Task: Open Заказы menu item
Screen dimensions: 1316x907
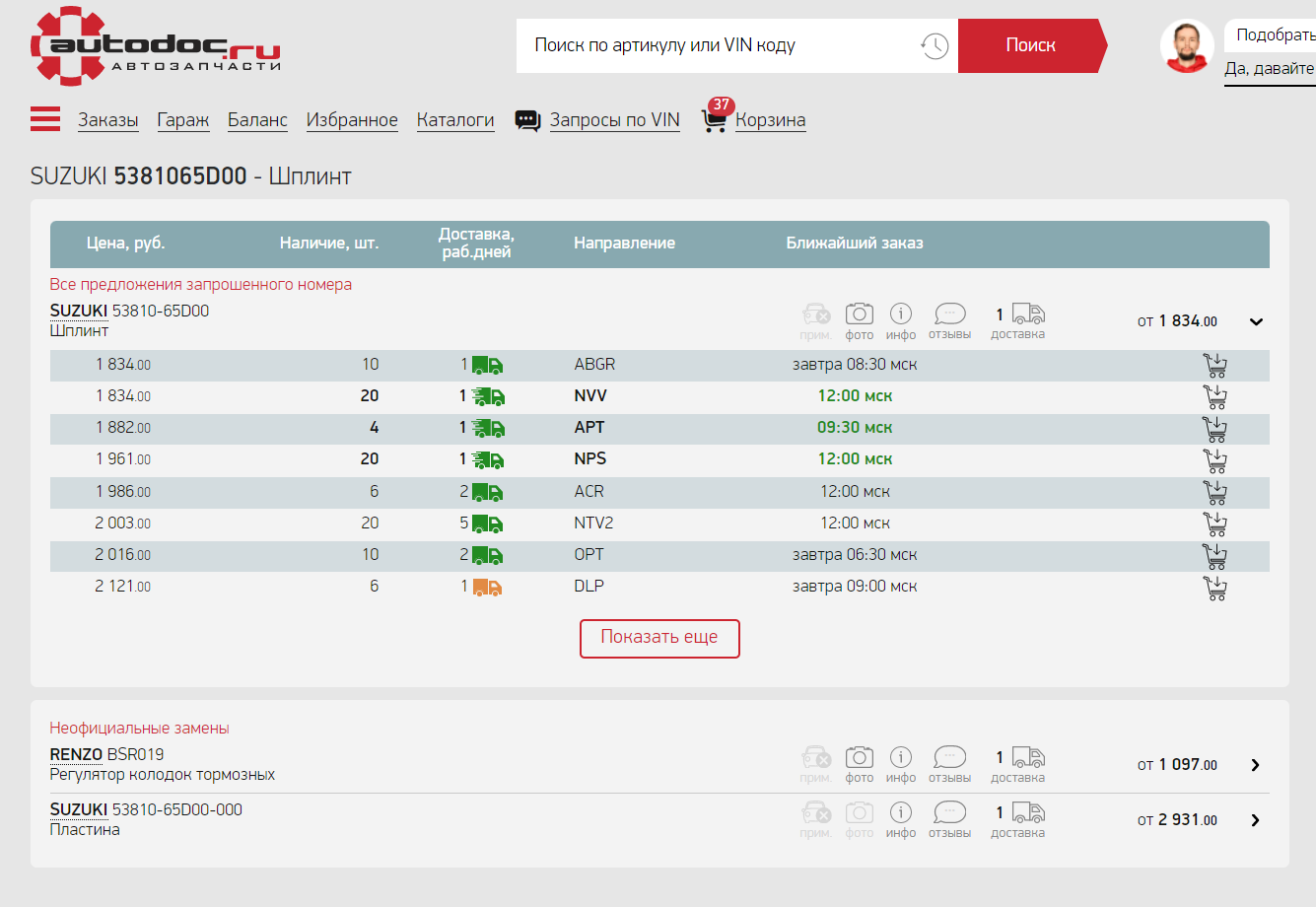Action: point(108,120)
